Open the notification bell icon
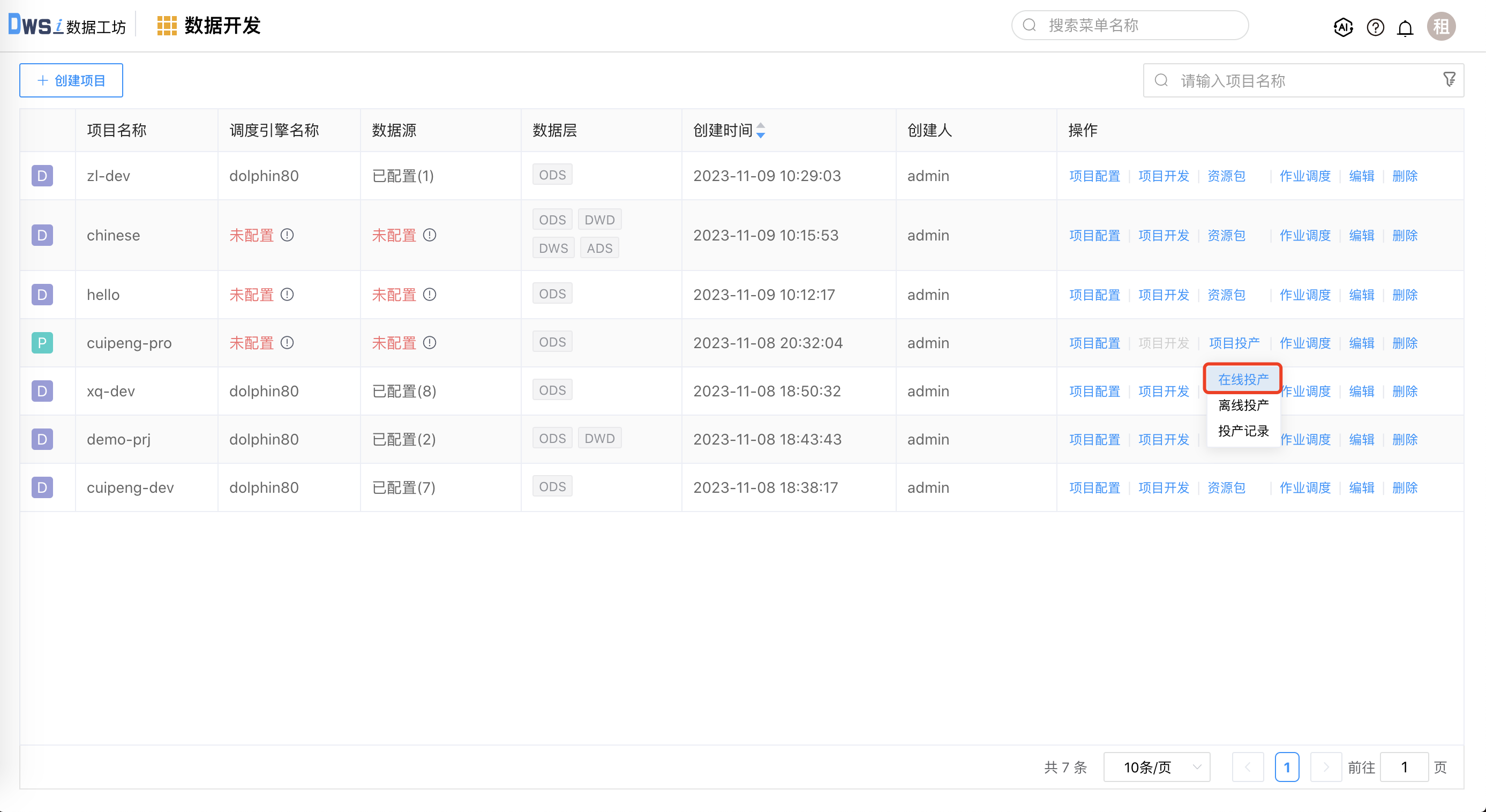1486x812 pixels. (x=1405, y=28)
